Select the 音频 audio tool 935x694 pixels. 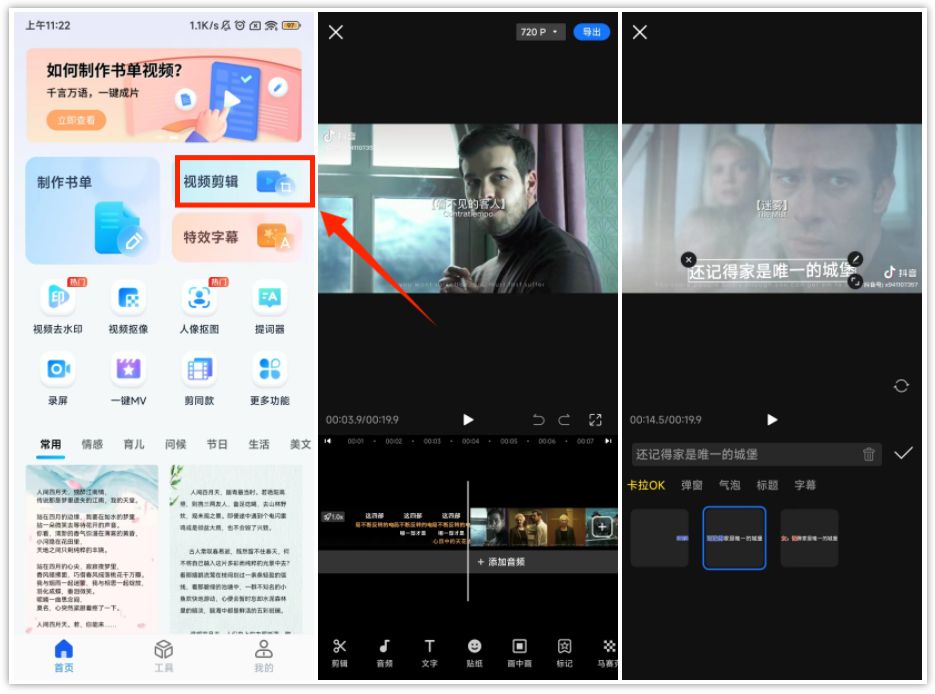(385, 653)
